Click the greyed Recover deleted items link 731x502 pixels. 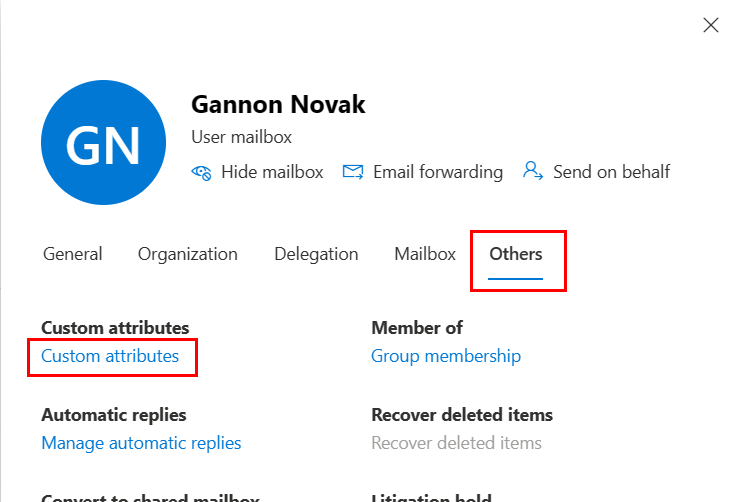pyautogui.click(x=456, y=443)
